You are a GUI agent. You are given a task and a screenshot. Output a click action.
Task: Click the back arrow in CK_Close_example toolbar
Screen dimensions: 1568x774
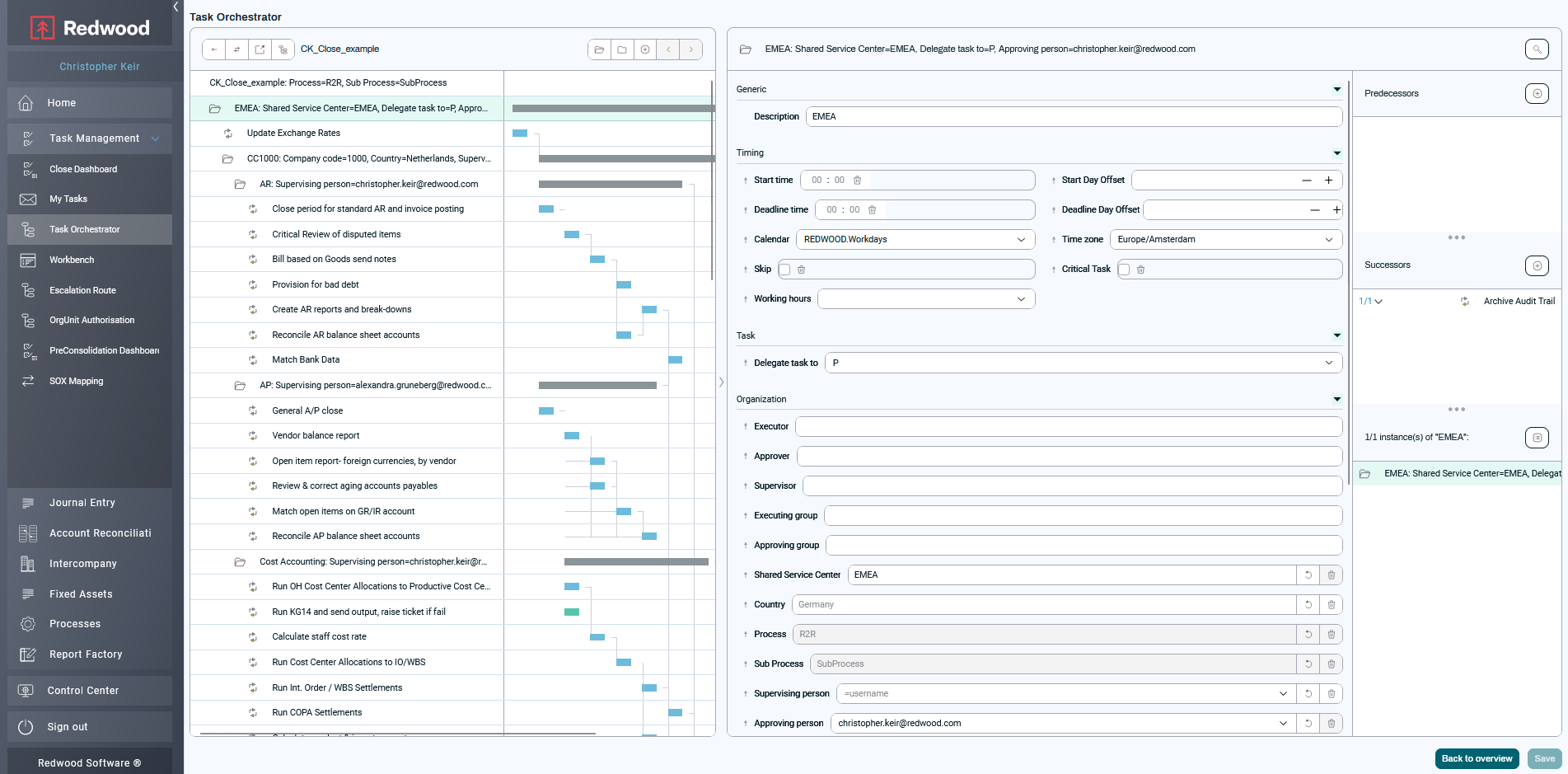tap(214, 49)
